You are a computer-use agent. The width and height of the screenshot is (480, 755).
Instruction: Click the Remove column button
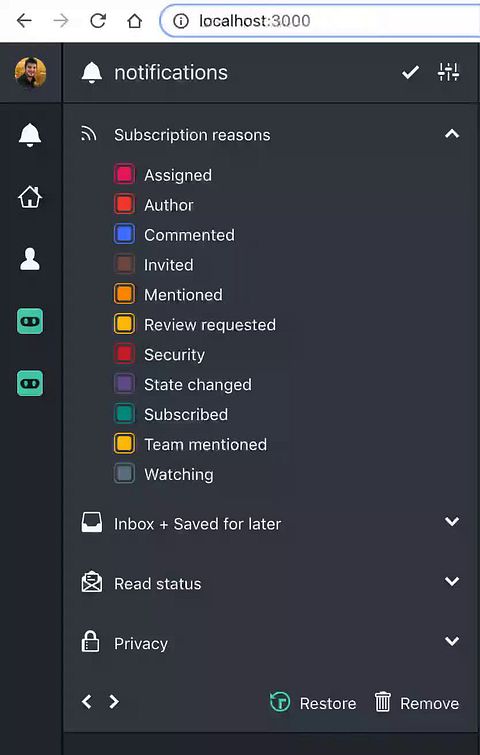coord(417,703)
